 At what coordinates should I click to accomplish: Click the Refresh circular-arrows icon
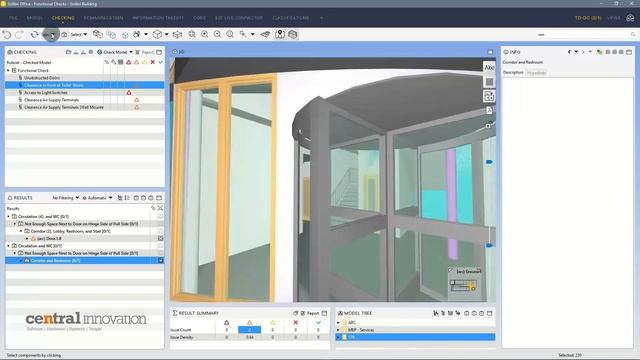[x=34, y=35]
